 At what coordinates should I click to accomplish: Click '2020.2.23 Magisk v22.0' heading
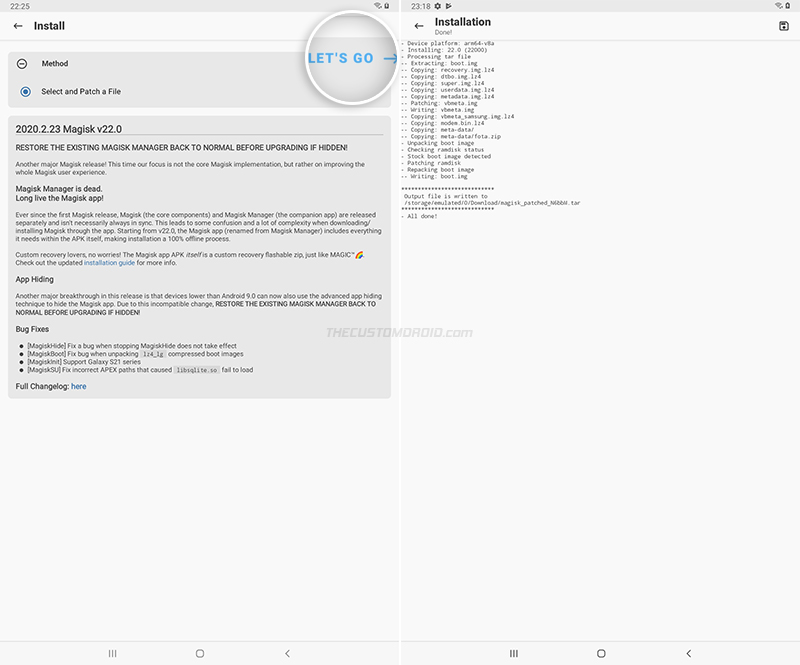point(68,129)
